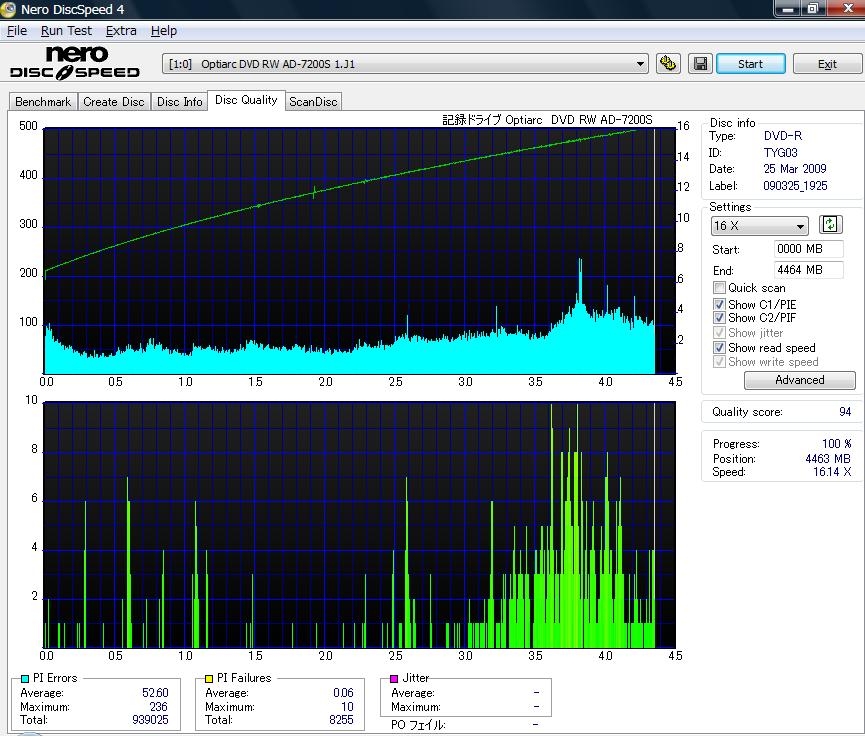Viewport: 865px width, 737px height.
Task: Click the yellow PI Failures legend swatch
Action: click(208, 678)
